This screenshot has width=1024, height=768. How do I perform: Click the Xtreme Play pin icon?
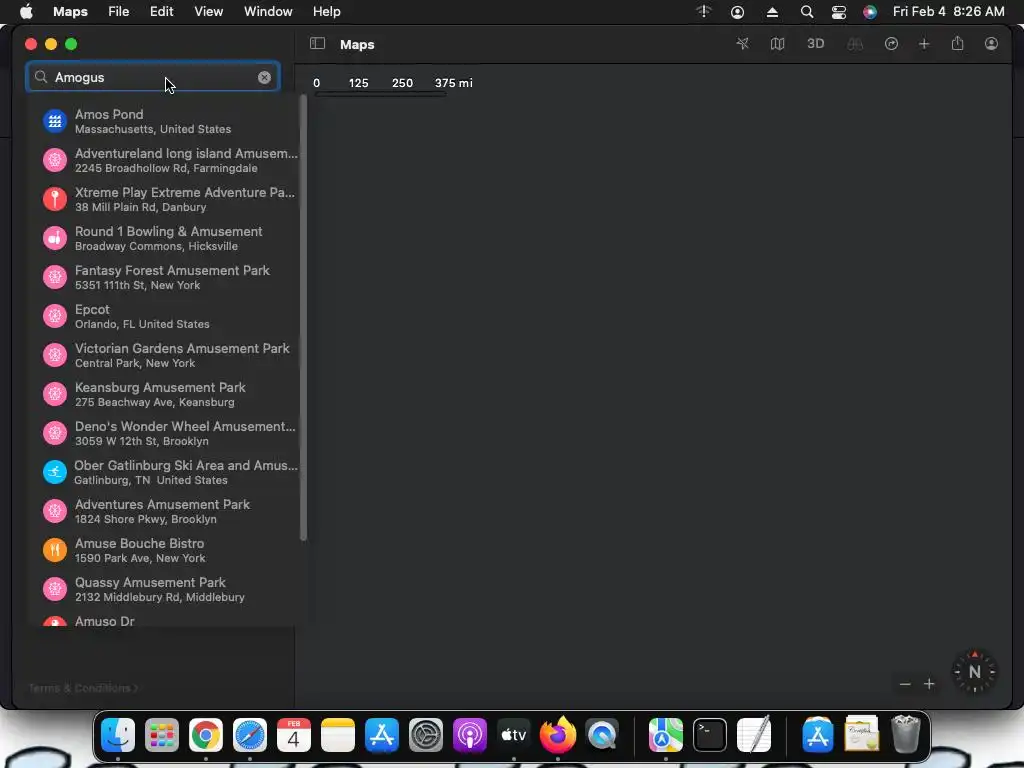pyautogui.click(x=55, y=199)
